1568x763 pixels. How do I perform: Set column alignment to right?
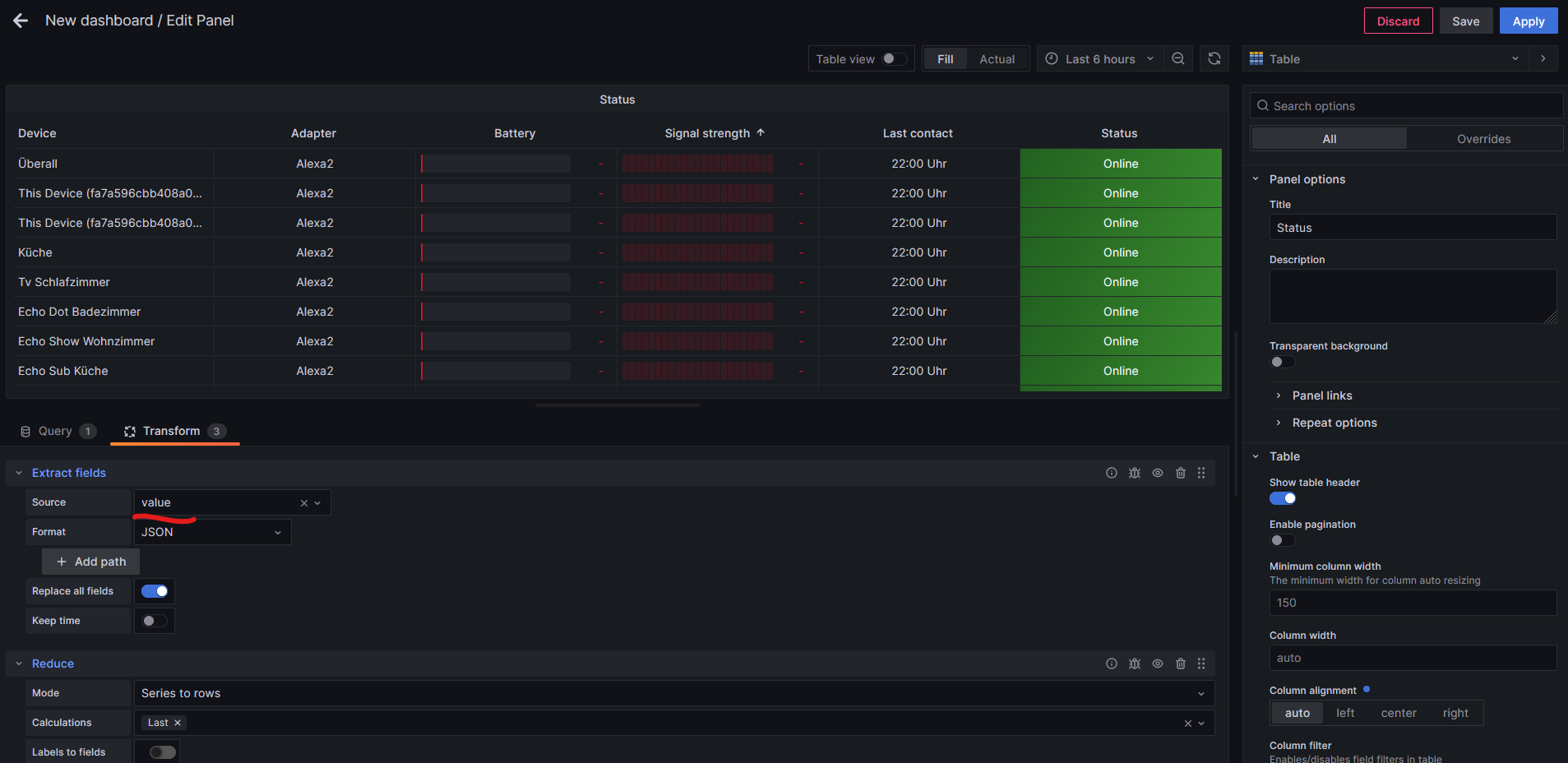click(1455, 713)
